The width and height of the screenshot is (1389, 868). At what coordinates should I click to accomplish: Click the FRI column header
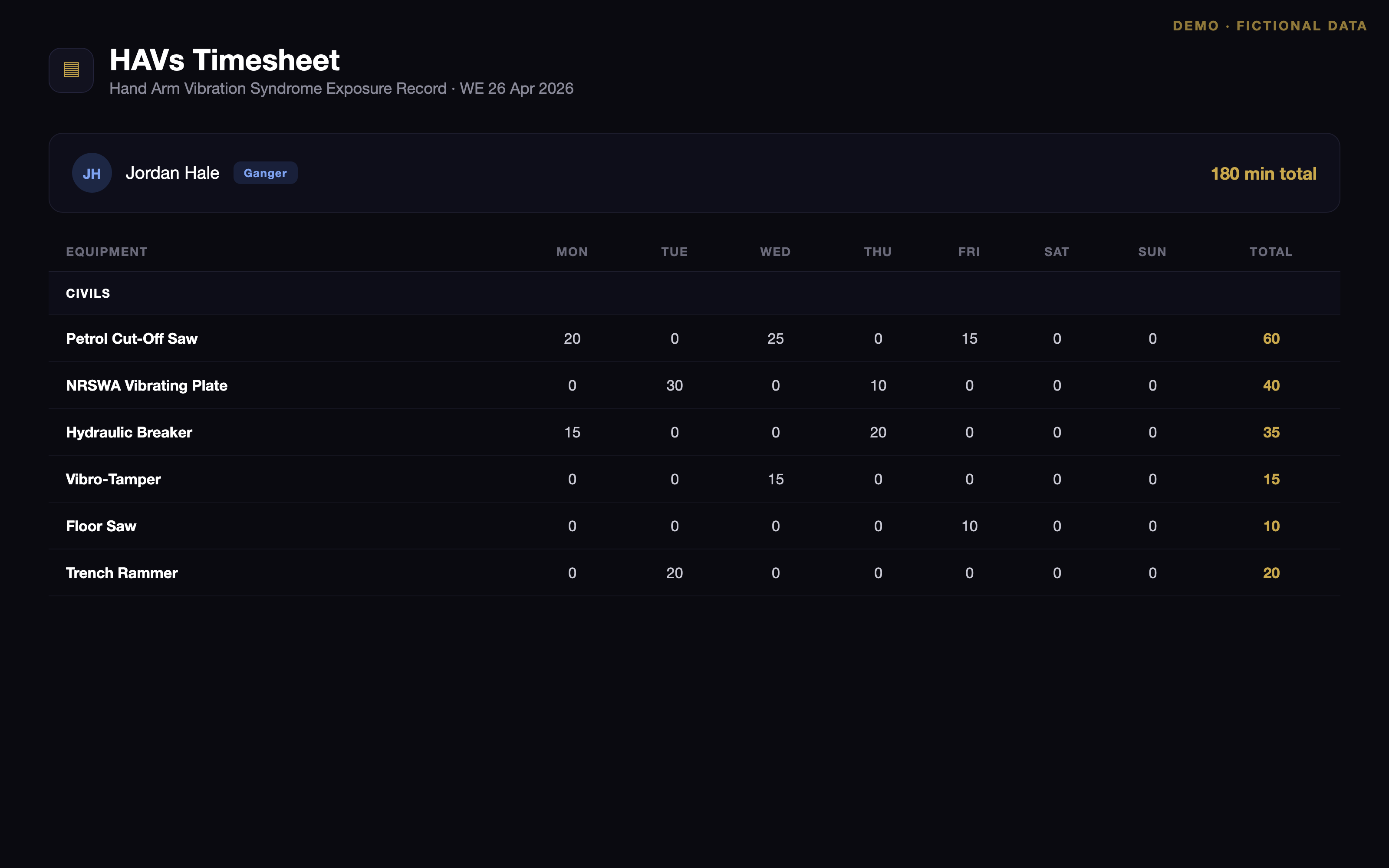pos(969,251)
